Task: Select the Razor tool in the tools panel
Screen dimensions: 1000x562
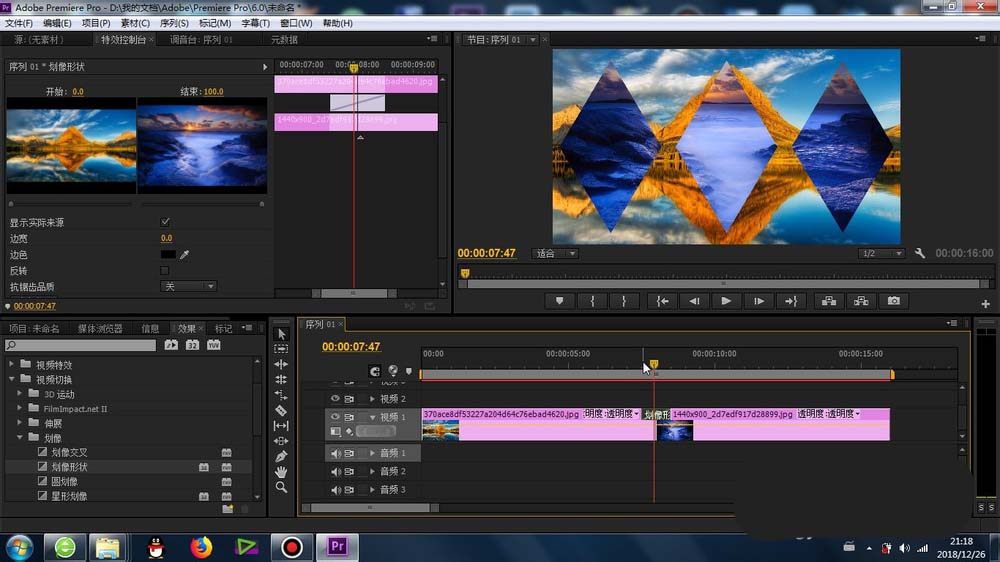Action: (281, 410)
